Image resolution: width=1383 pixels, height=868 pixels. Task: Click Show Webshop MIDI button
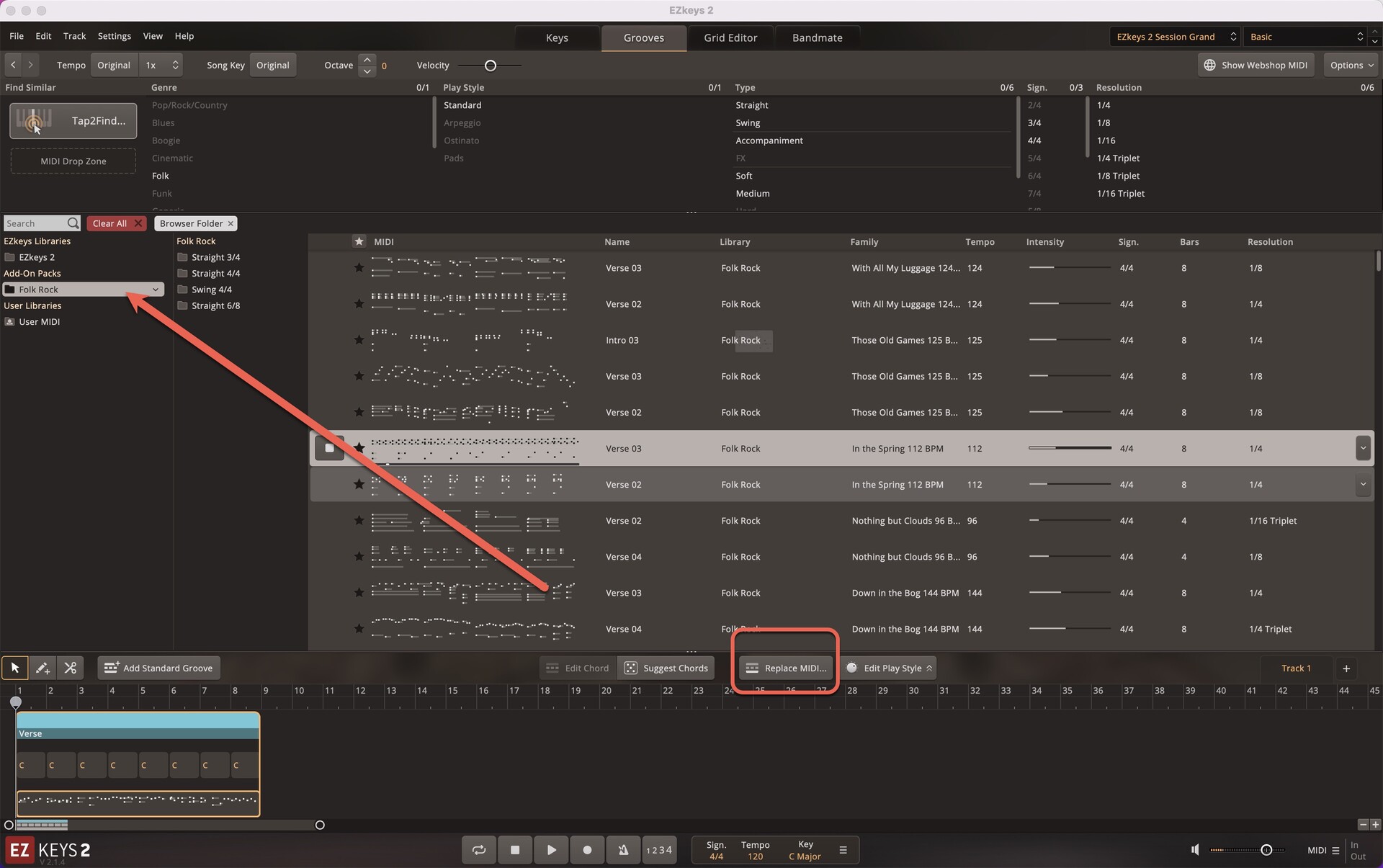[1256, 65]
